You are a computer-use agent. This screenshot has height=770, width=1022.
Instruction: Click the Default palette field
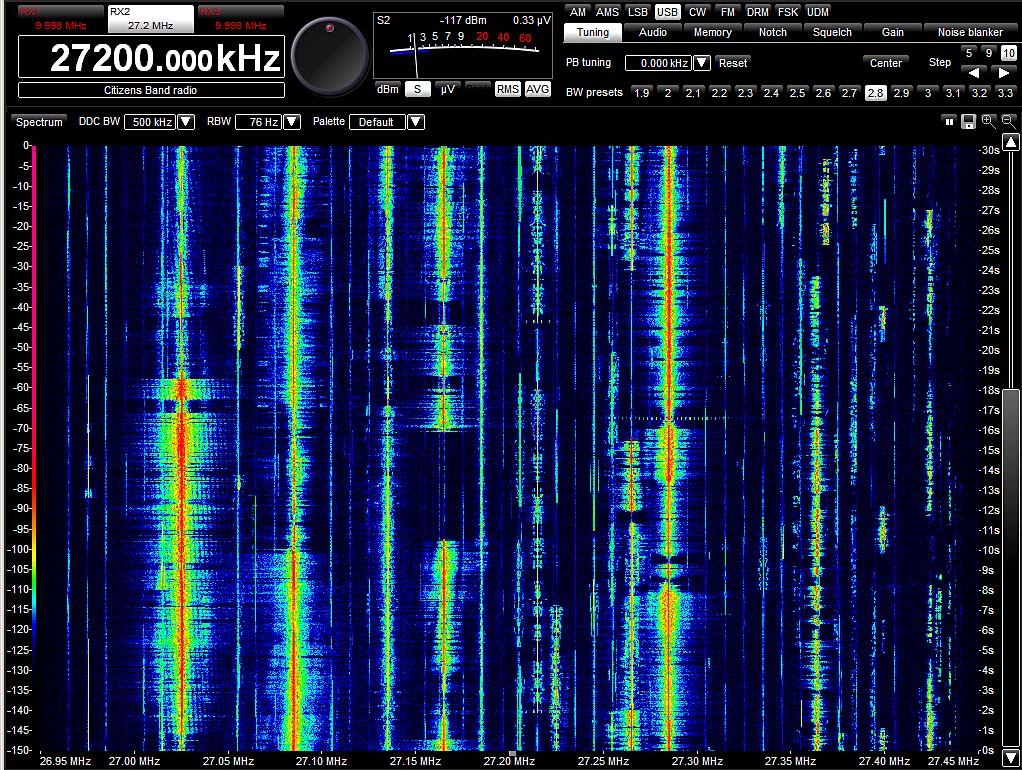(378, 122)
